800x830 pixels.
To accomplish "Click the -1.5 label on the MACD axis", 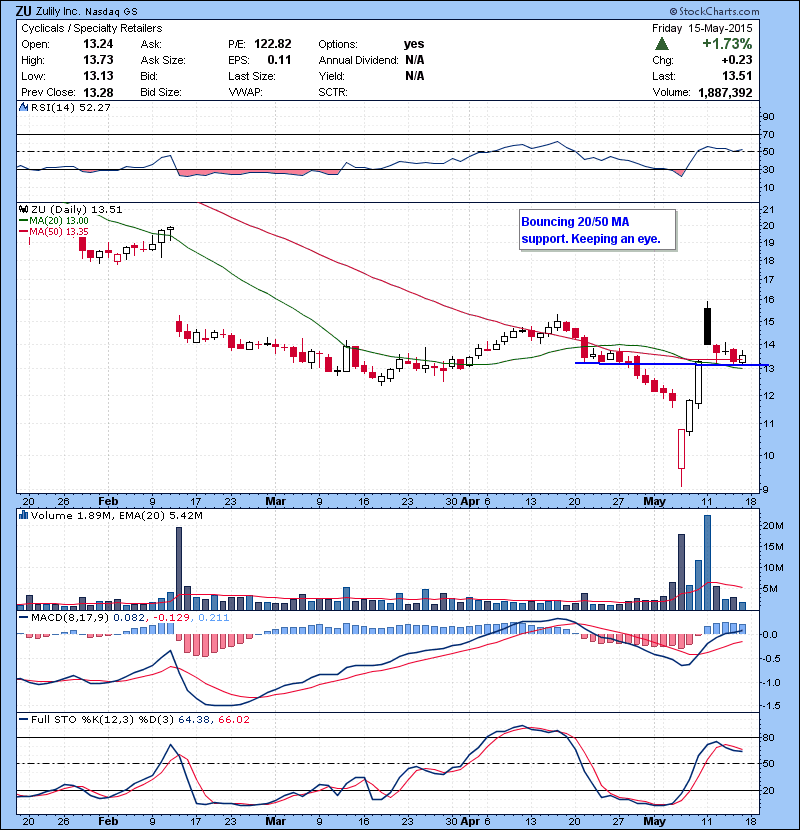I will tap(771, 706).
